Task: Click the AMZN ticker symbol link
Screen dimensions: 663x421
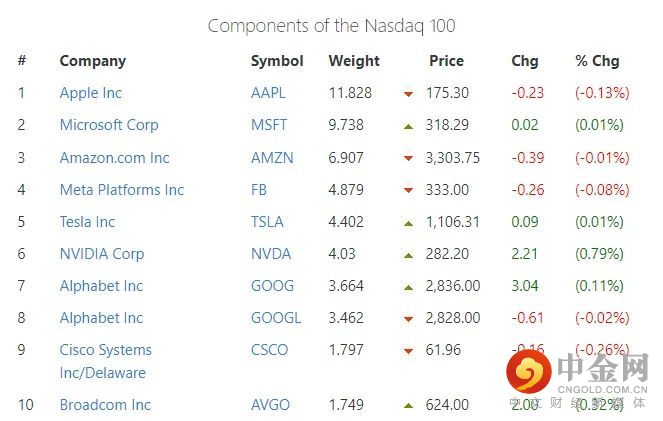Action: (x=272, y=157)
